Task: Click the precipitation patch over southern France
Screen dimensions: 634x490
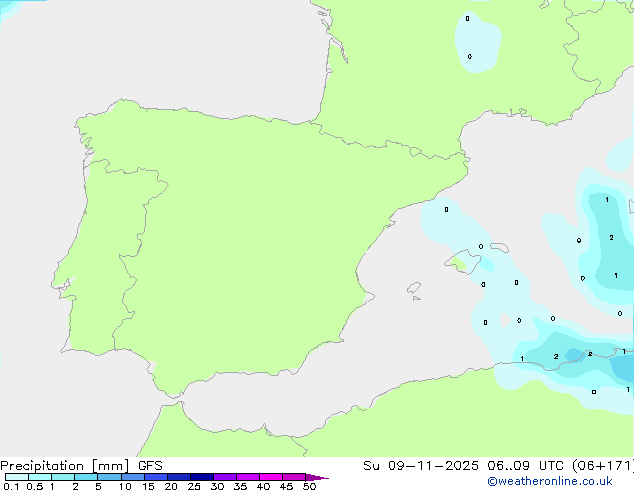Action: [475, 42]
